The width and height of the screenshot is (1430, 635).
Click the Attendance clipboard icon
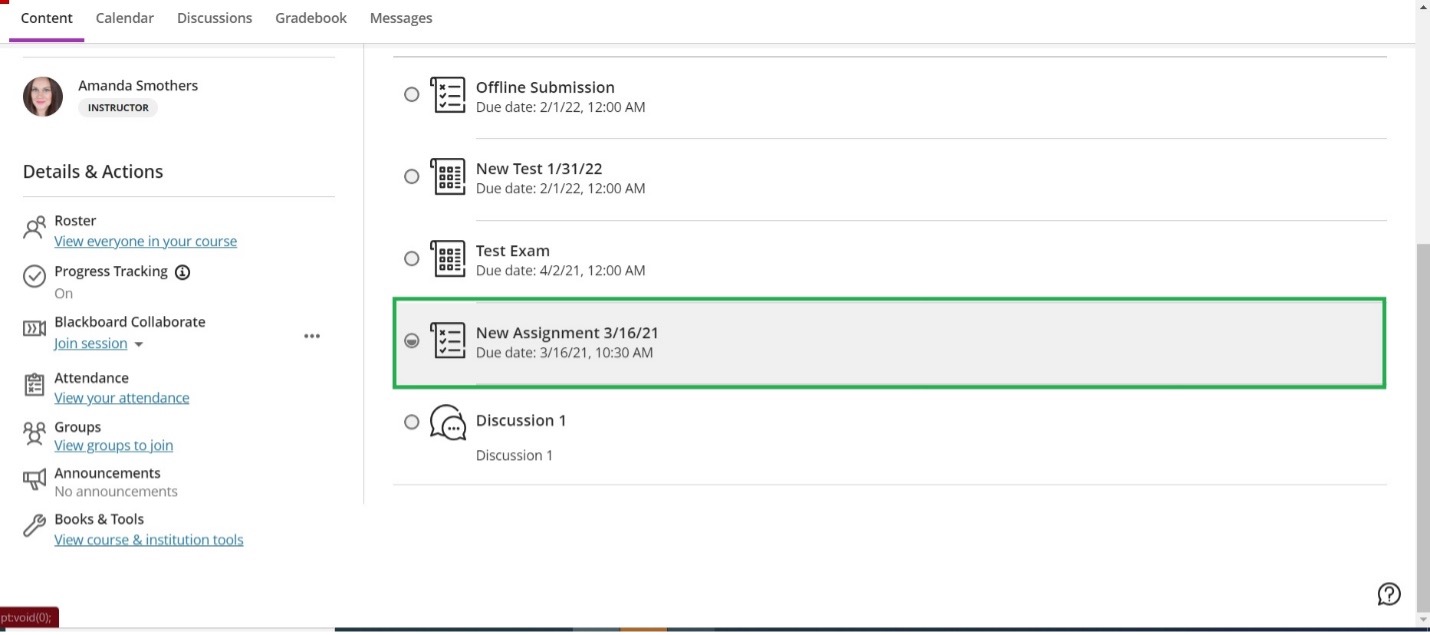pyautogui.click(x=35, y=385)
